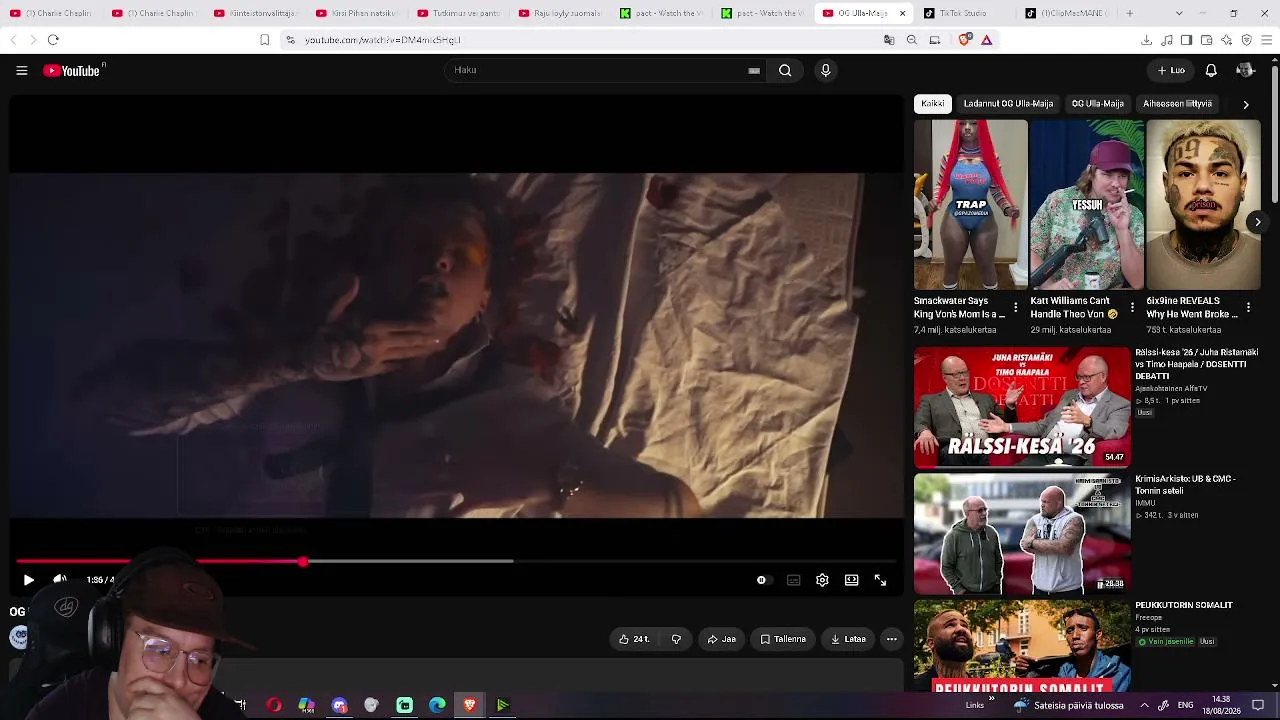Open browser downloads

[x=1146, y=40]
